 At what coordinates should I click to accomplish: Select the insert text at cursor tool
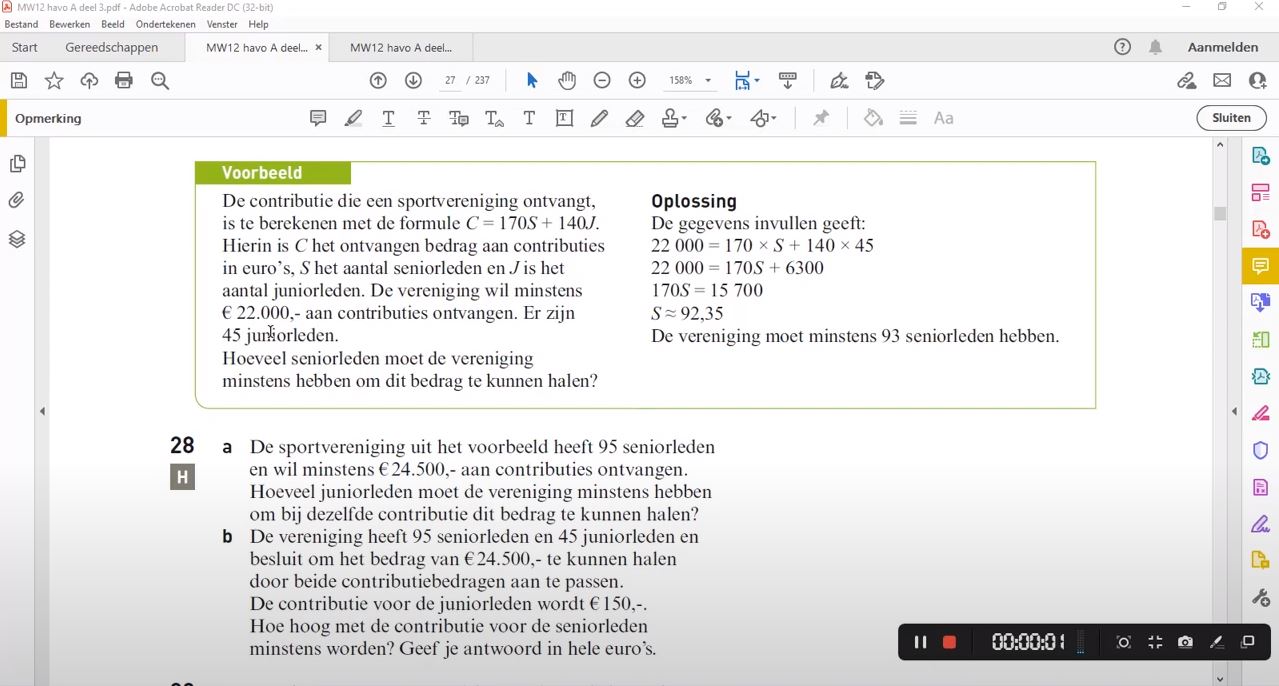494,118
